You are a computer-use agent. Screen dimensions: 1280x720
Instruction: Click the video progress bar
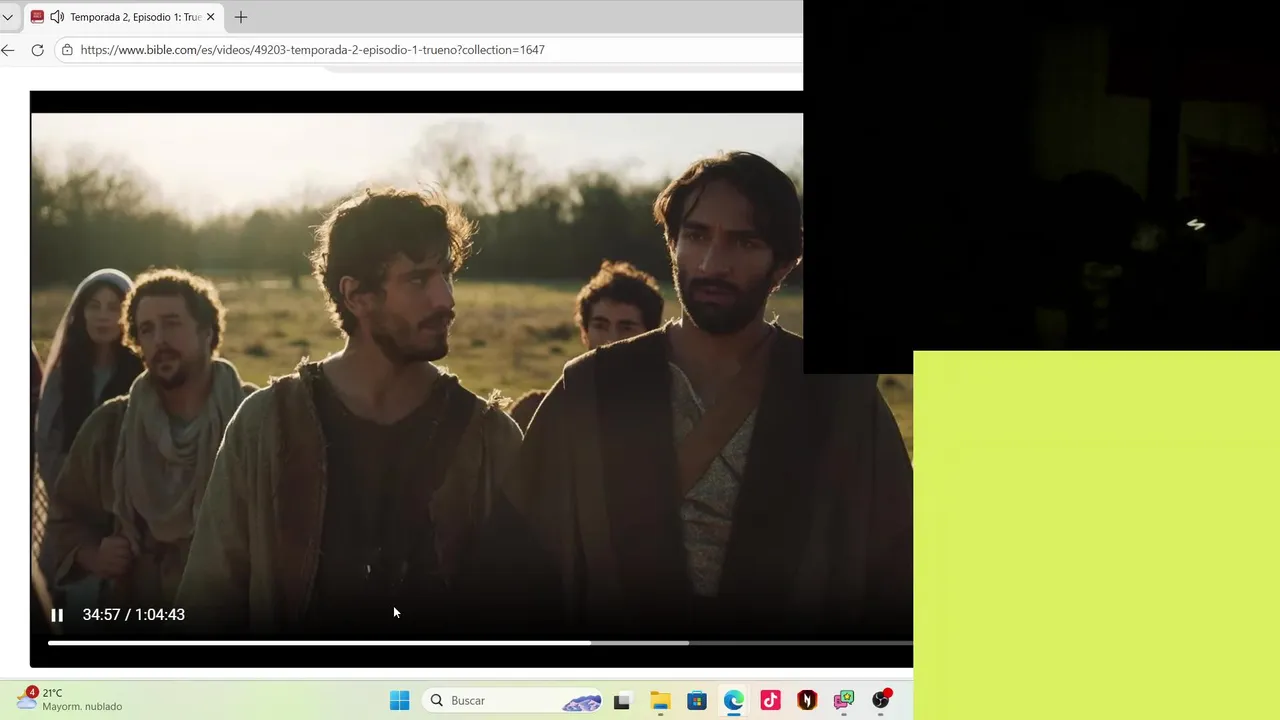click(480, 643)
